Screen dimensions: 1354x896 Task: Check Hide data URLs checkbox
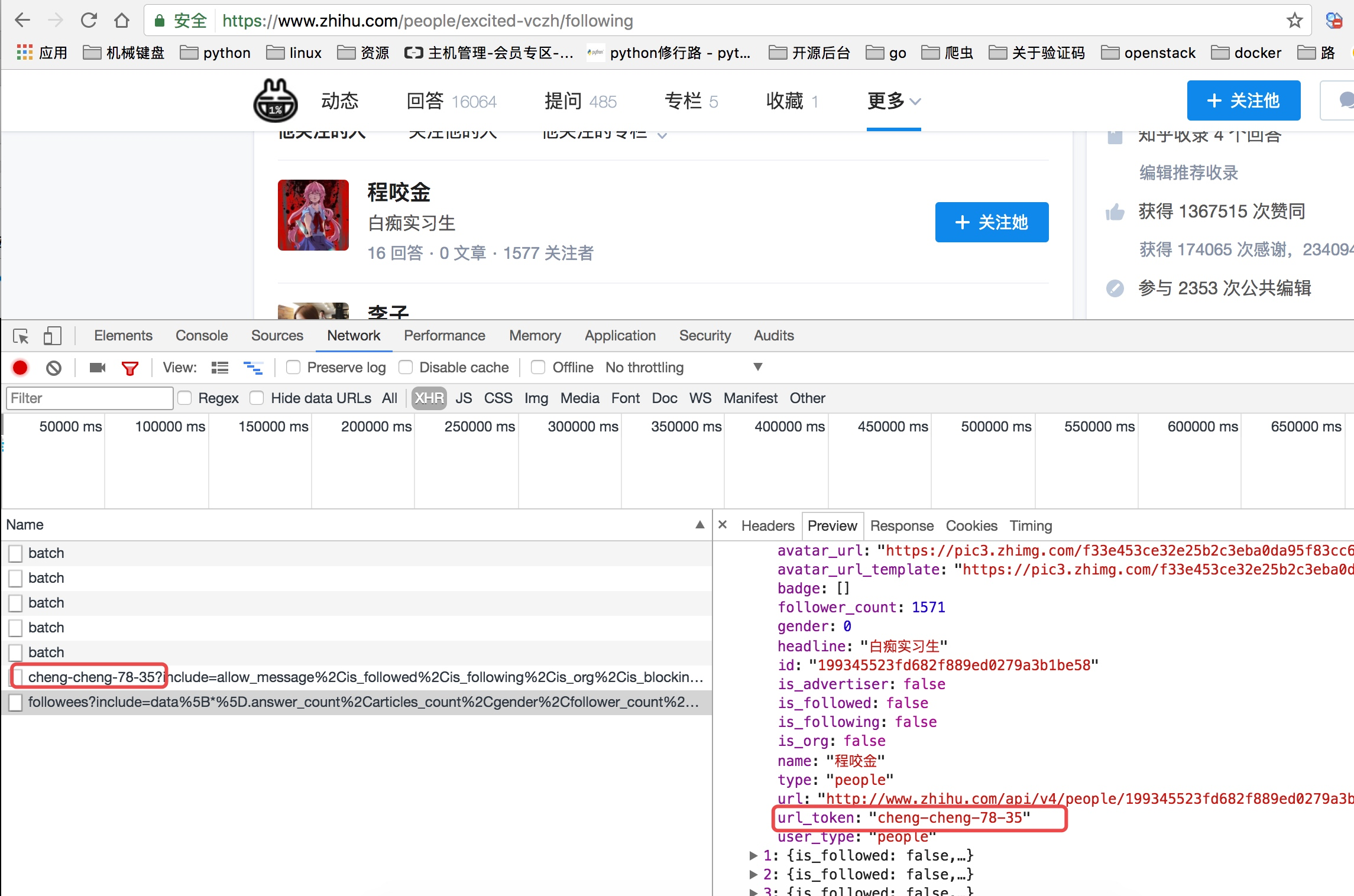click(257, 398)
